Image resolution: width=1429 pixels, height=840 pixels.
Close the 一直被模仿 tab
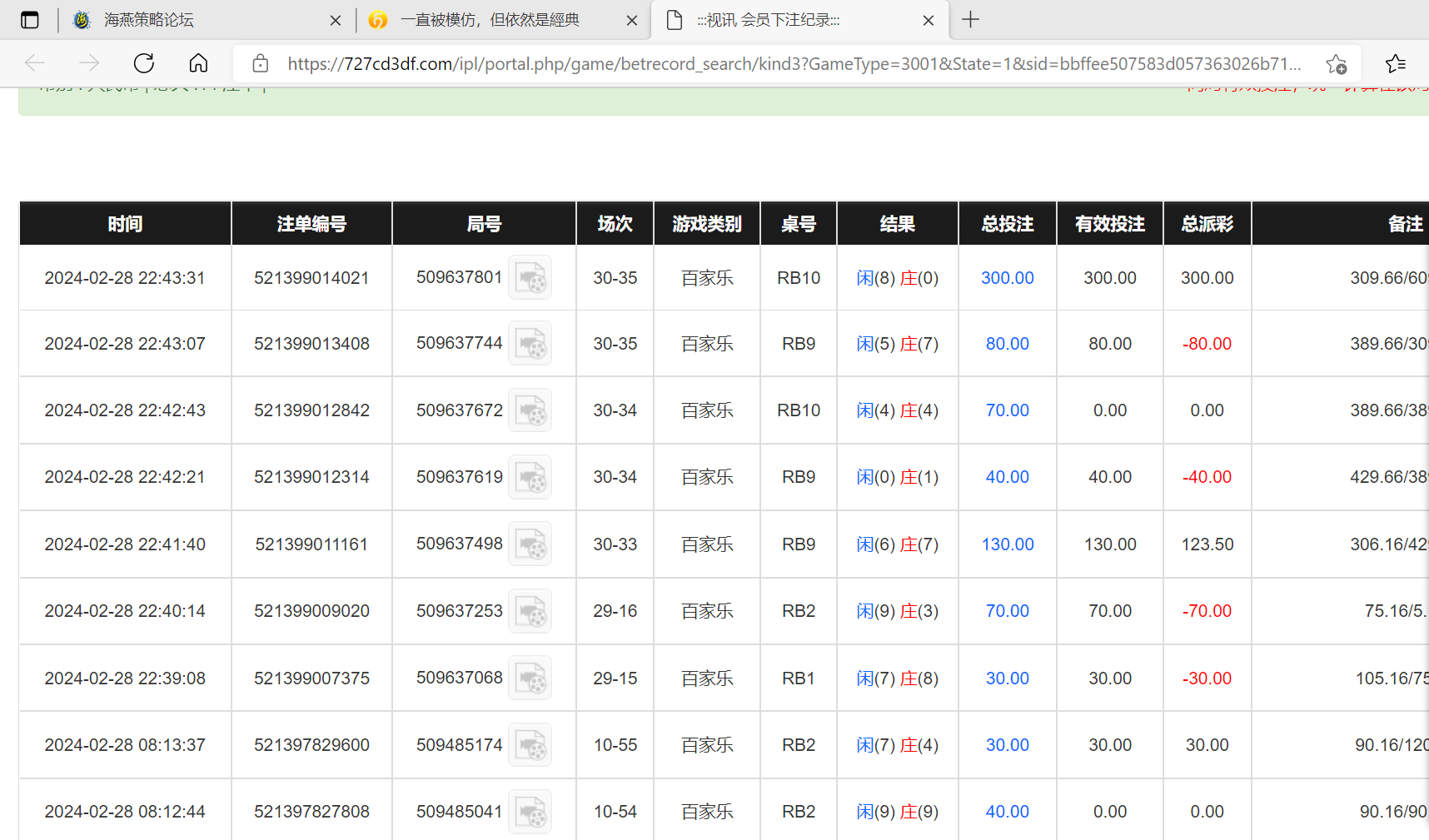point(632,21)
